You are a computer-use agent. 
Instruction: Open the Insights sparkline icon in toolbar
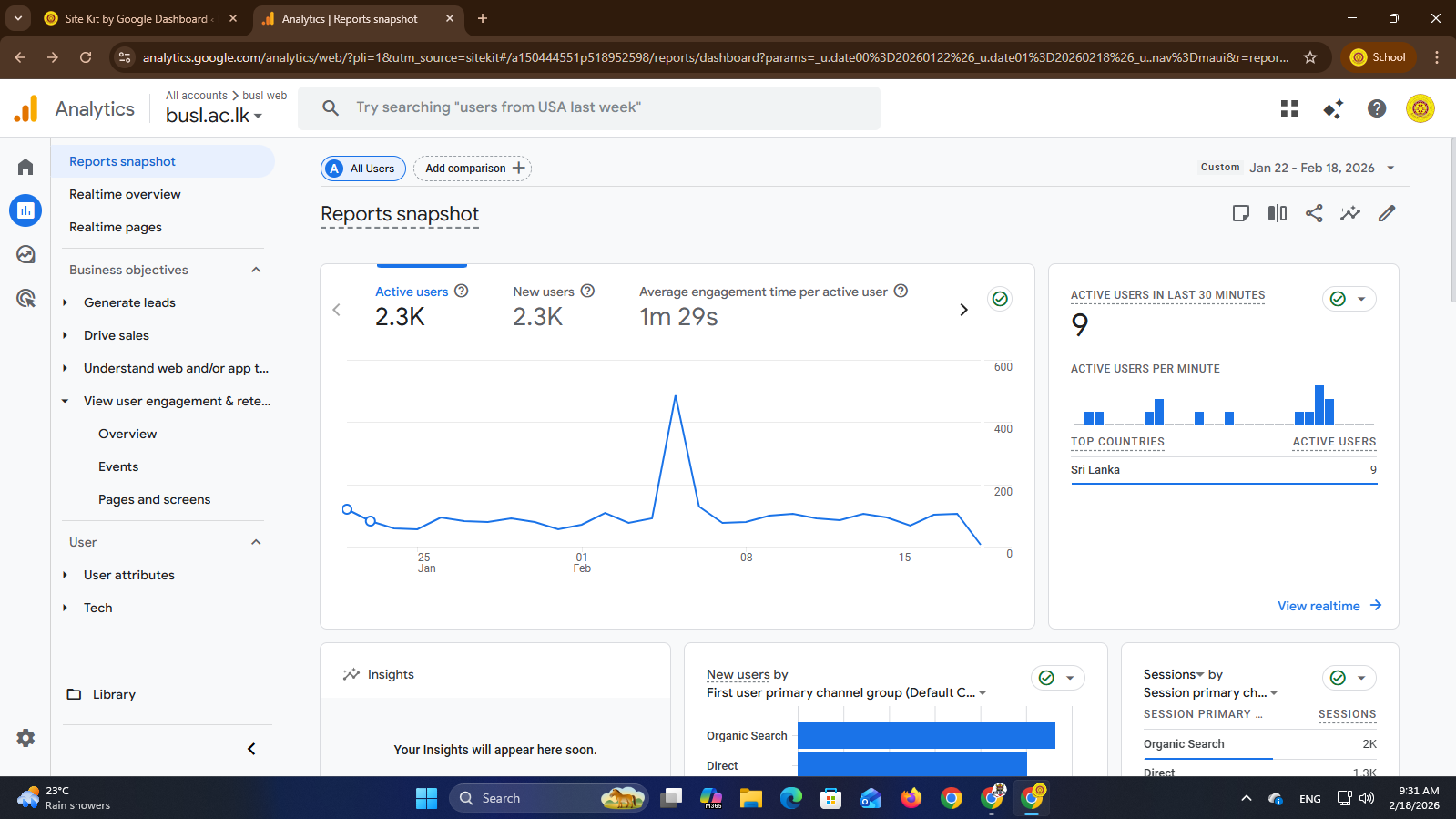[1350, 213]
